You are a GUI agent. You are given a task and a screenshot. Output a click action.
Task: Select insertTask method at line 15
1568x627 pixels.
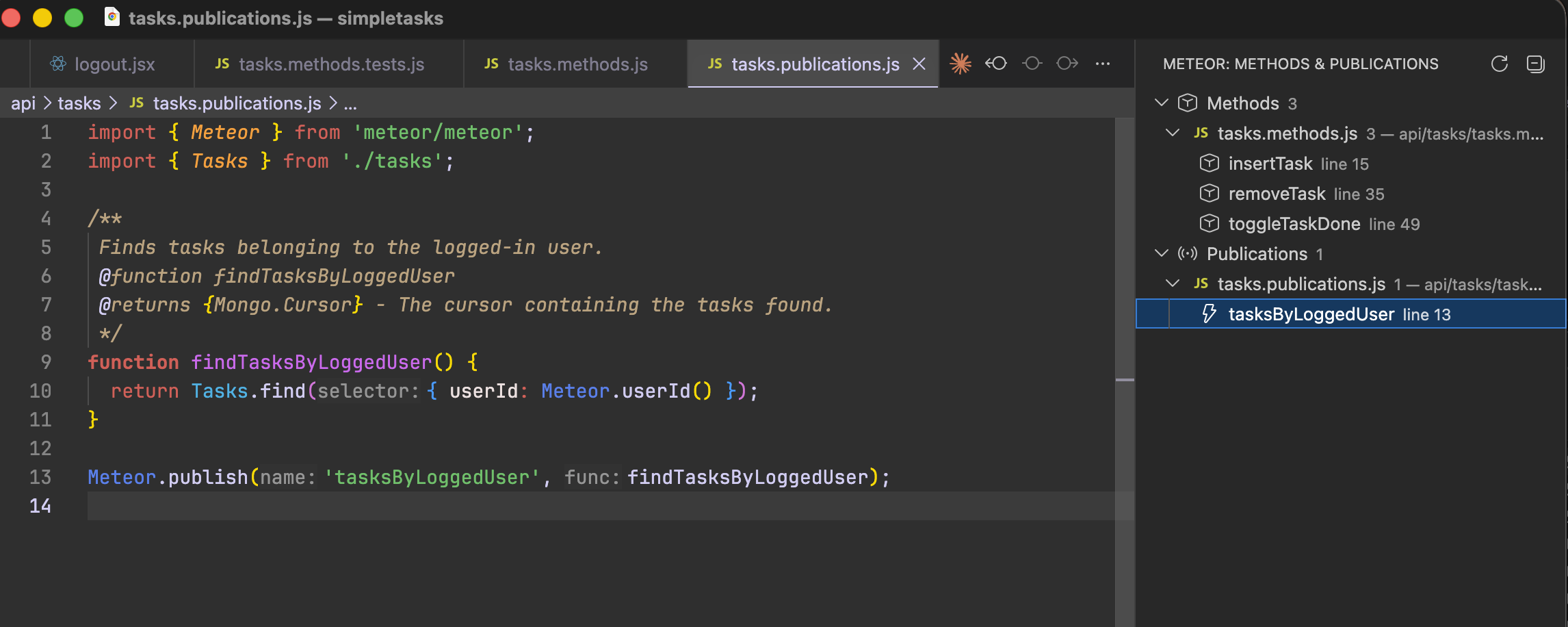(x=1270, y=164)
